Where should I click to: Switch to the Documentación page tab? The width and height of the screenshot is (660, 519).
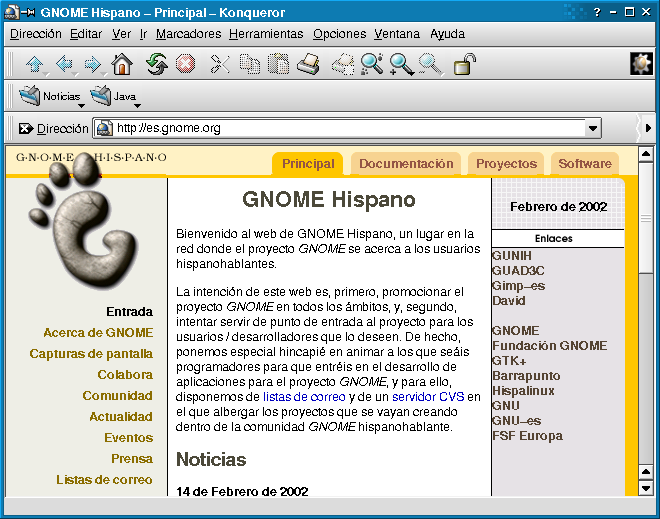[406, 164]
